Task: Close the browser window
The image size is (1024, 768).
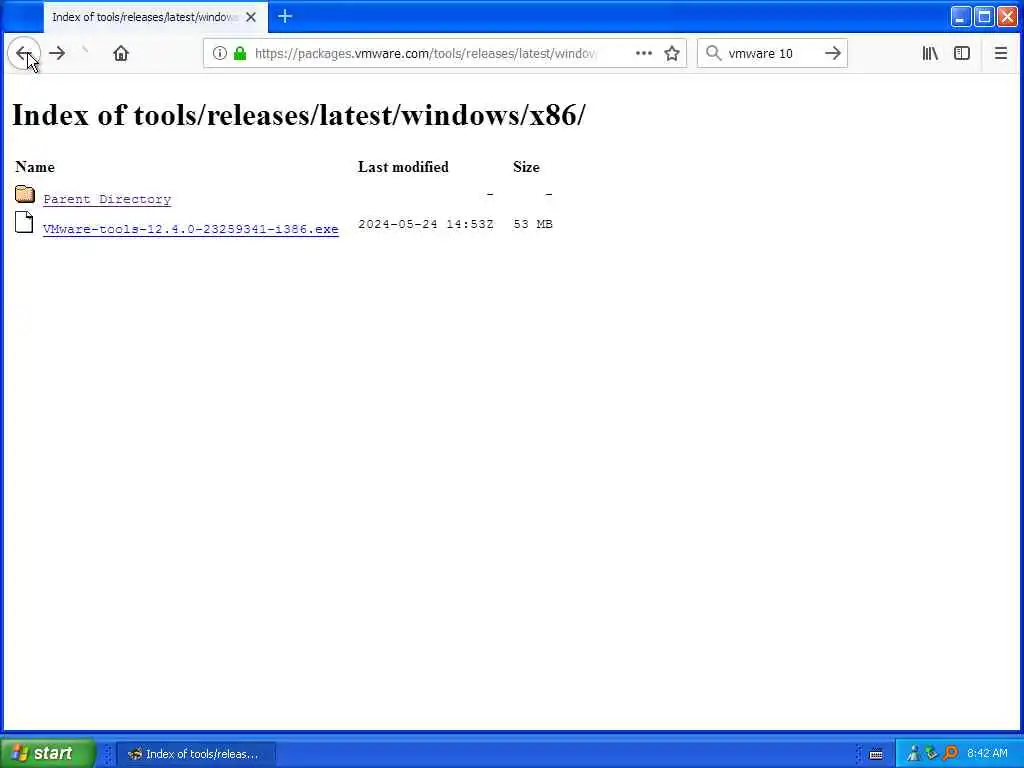Action: coord(1008,17)
